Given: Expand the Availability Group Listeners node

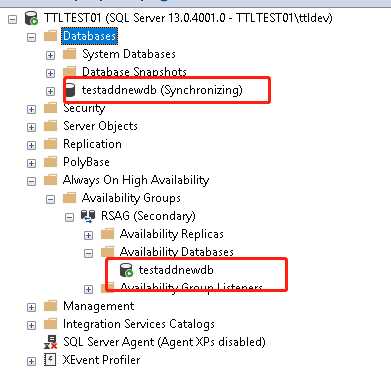Looking at the screenshot, I should point(88,289).
